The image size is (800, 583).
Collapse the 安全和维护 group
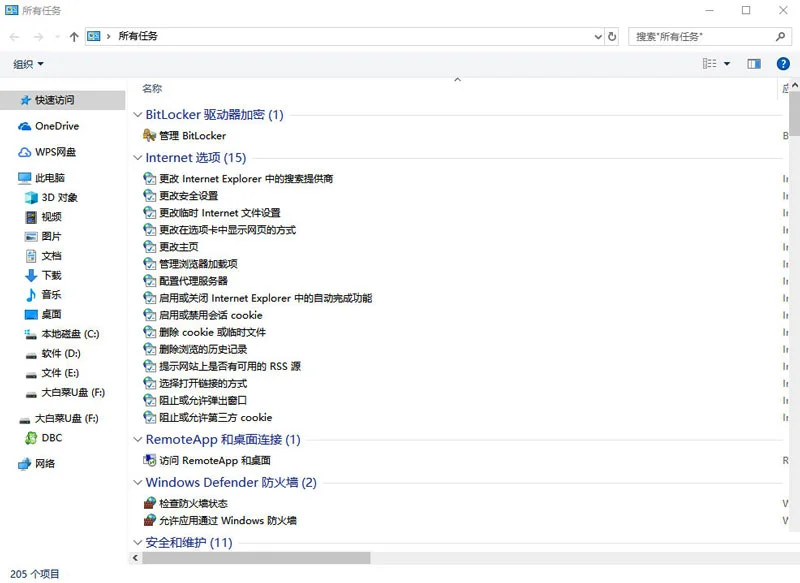point(137,542)
